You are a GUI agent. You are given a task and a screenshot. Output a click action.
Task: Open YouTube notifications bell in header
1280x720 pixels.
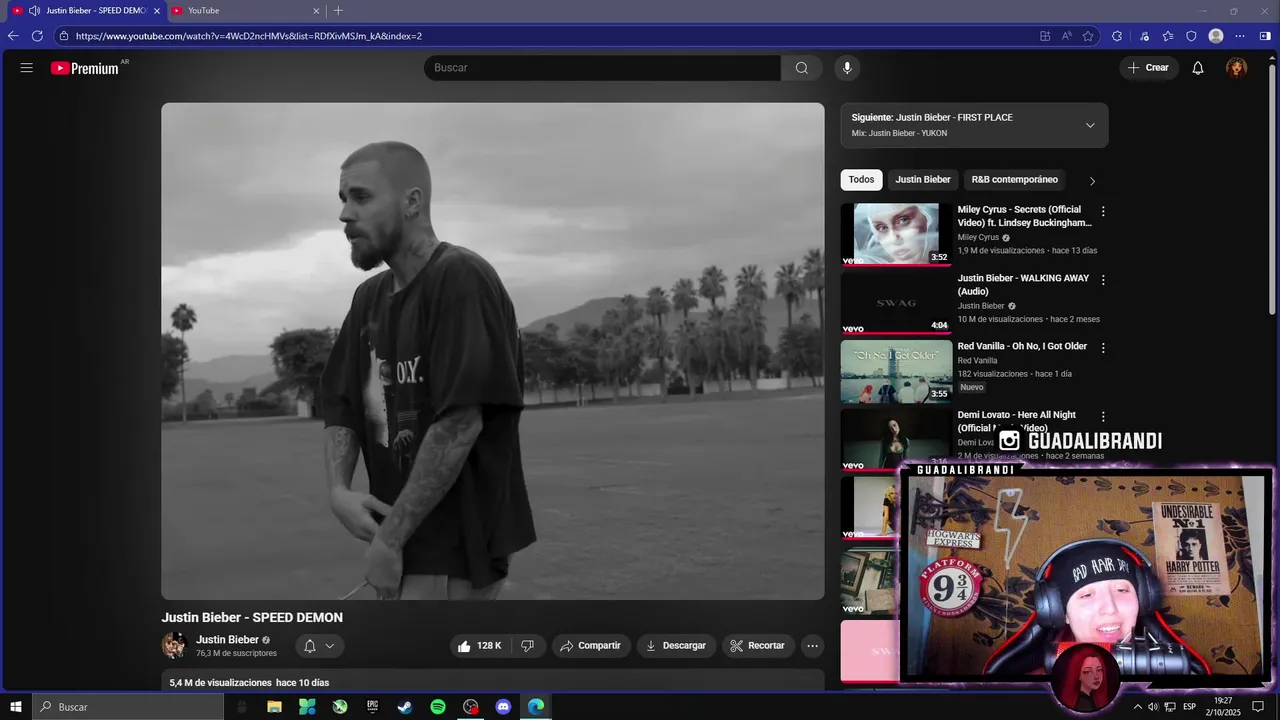coord(1198,68)
